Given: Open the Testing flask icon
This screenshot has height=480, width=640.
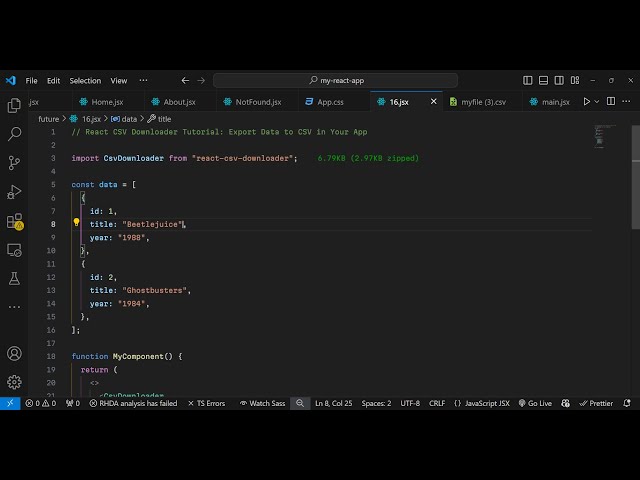Looking at the screenshot, I should (x=14, y=278).
